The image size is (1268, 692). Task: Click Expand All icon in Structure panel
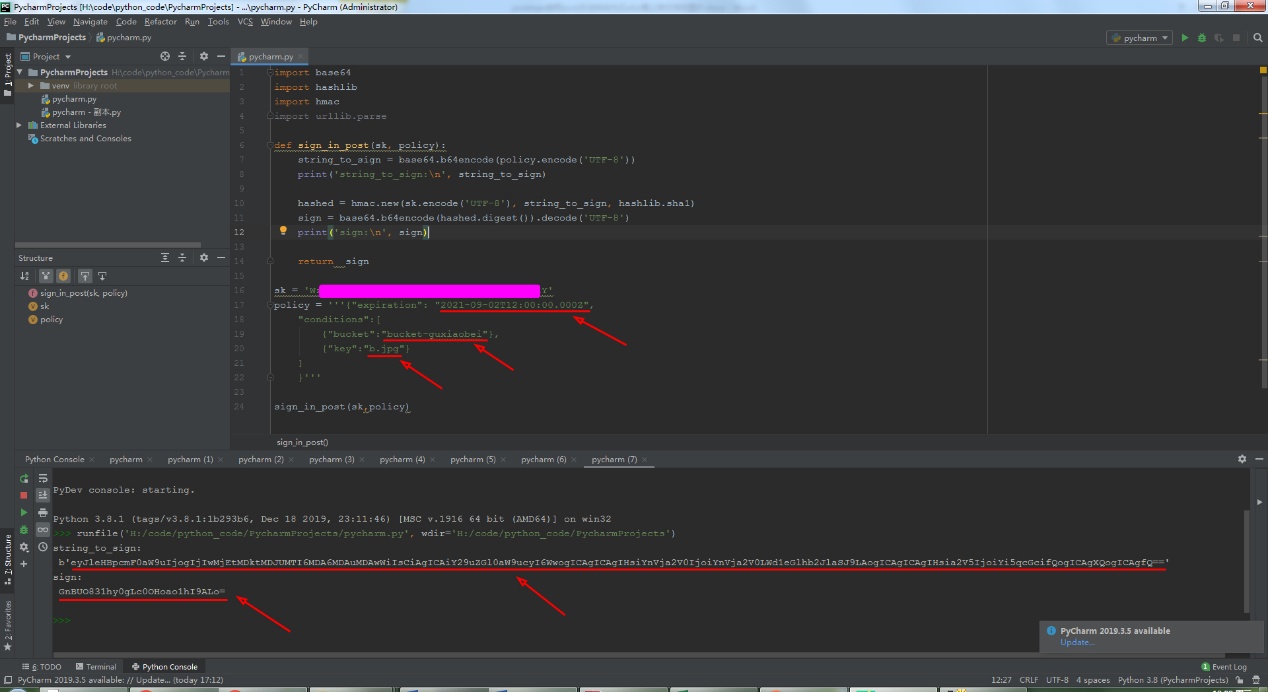click(165, 258)
